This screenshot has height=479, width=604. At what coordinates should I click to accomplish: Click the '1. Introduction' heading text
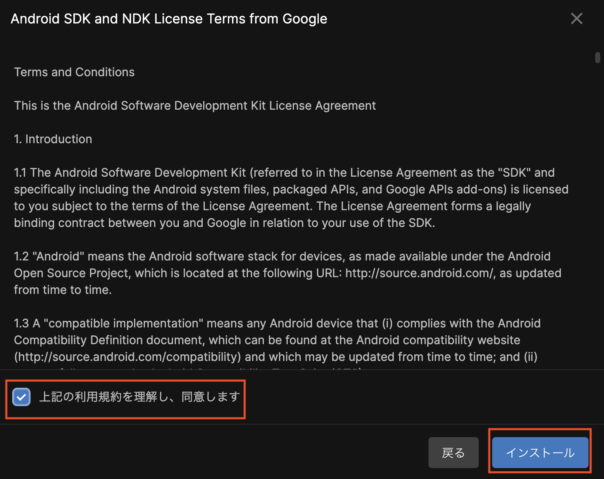pos(53,139)
